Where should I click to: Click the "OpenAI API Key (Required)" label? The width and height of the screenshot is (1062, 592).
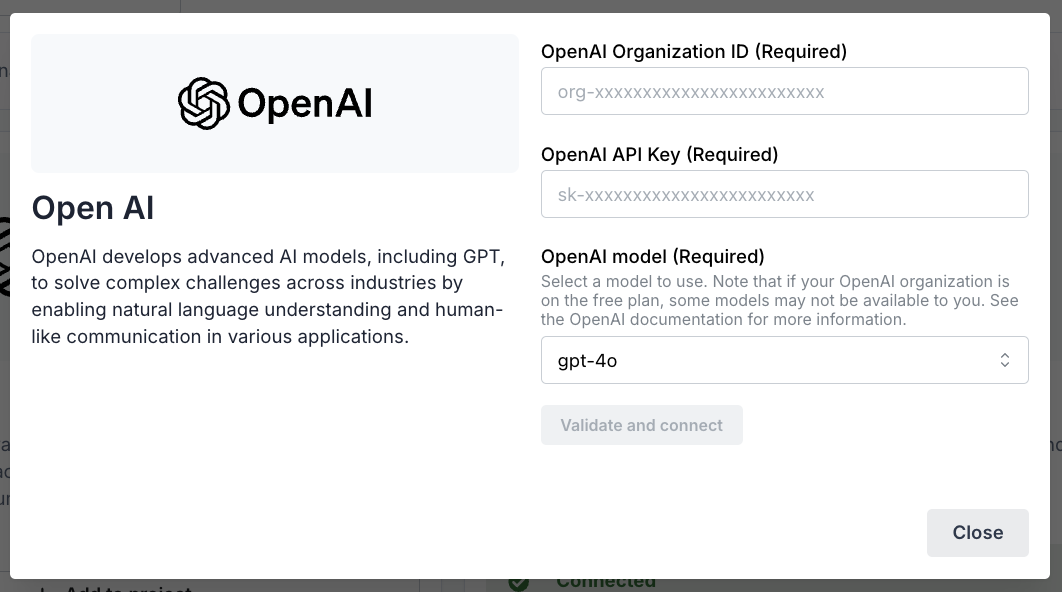[659, 155]
